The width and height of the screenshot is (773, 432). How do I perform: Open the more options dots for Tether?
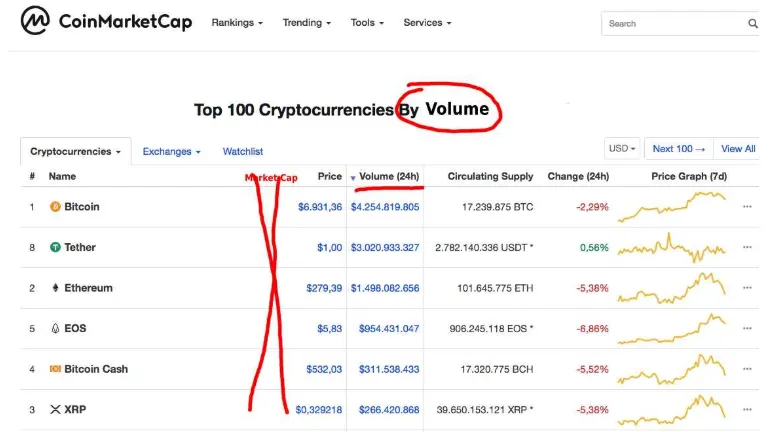click(x=747, y=247)
